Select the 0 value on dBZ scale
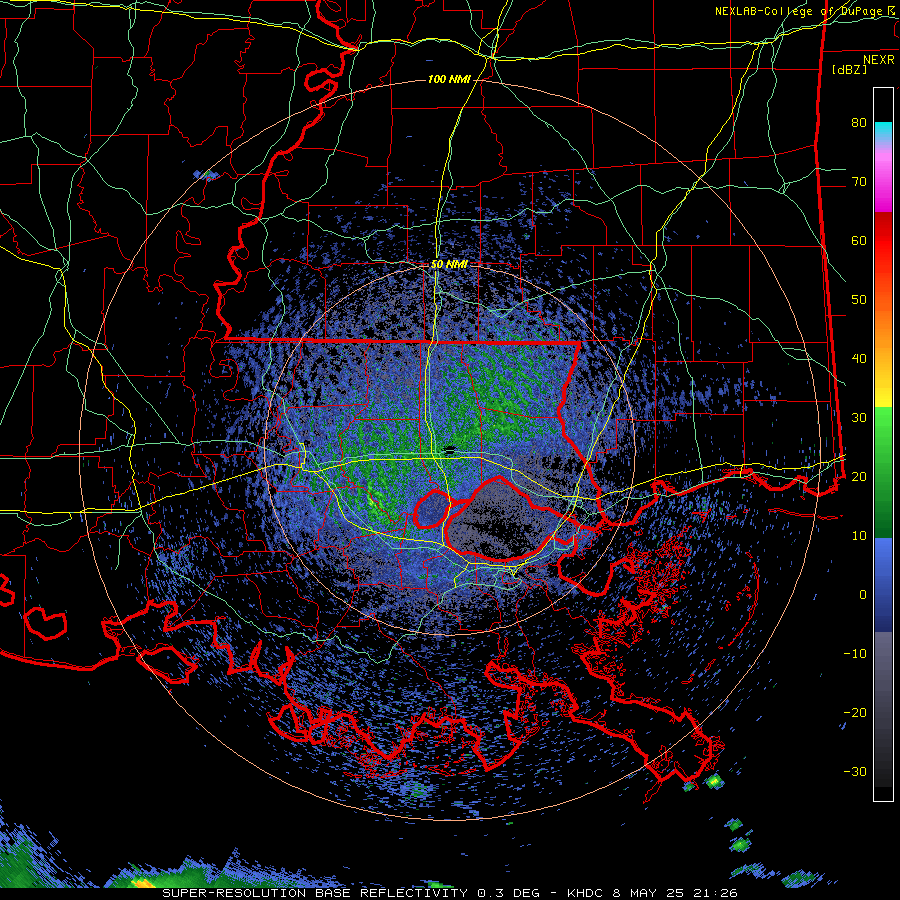Viewport: 900px width, 900px height. click(863, 595)
